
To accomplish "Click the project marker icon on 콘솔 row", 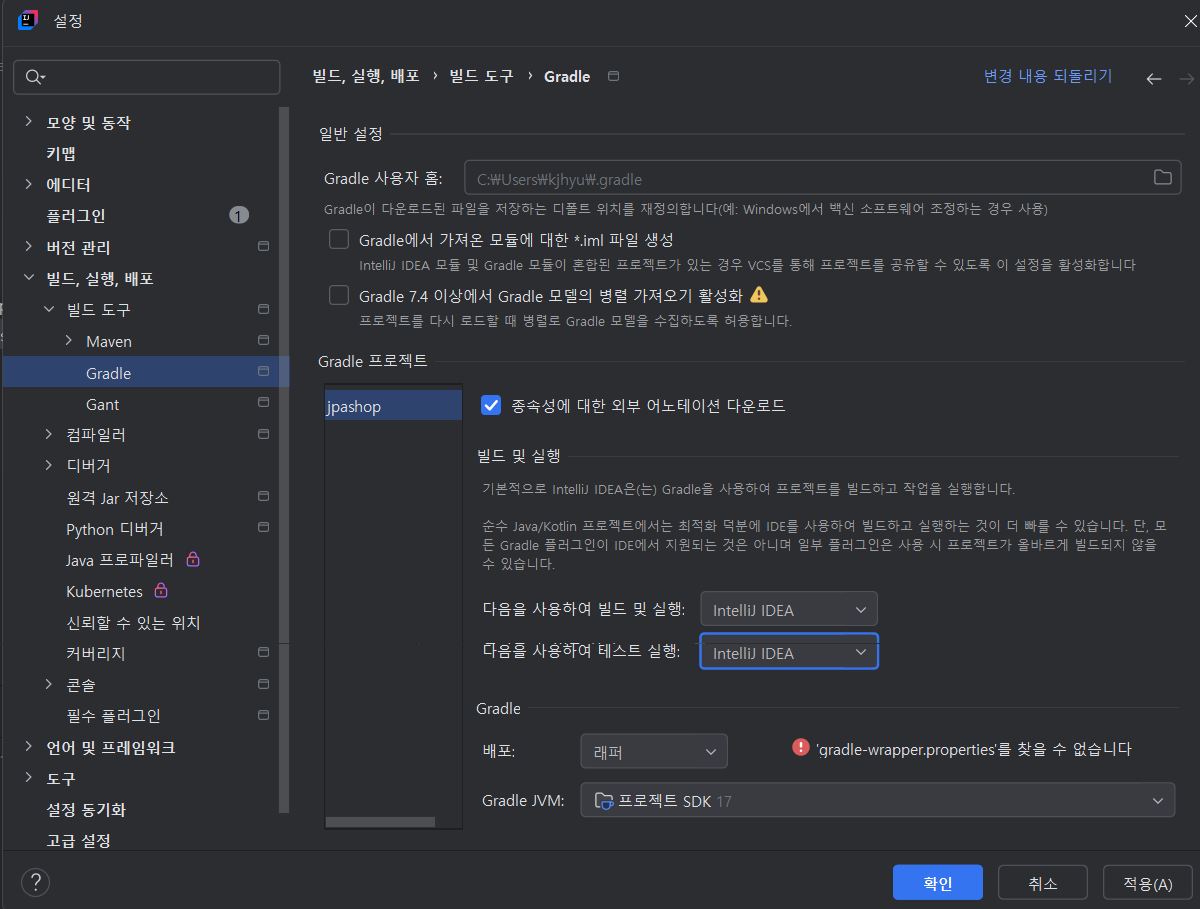I will (263, 684).
